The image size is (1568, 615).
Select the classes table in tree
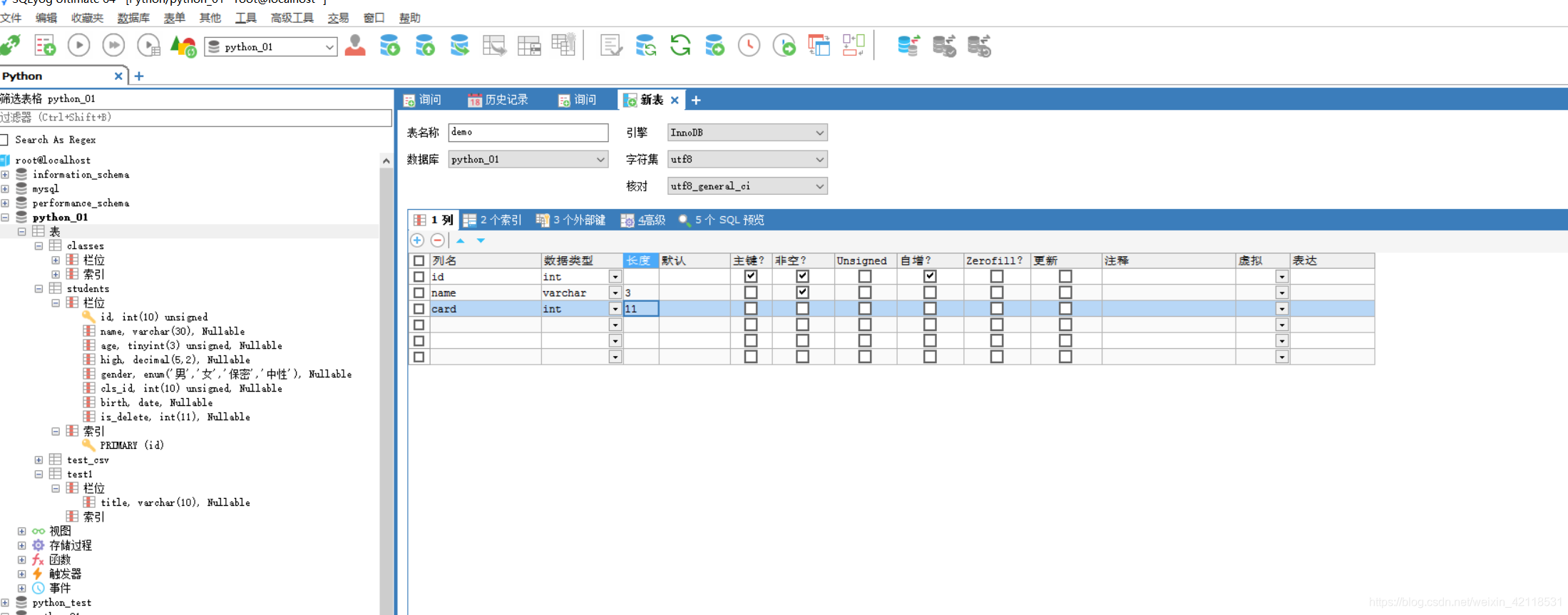pyautogui.click(x=85, y=245)
